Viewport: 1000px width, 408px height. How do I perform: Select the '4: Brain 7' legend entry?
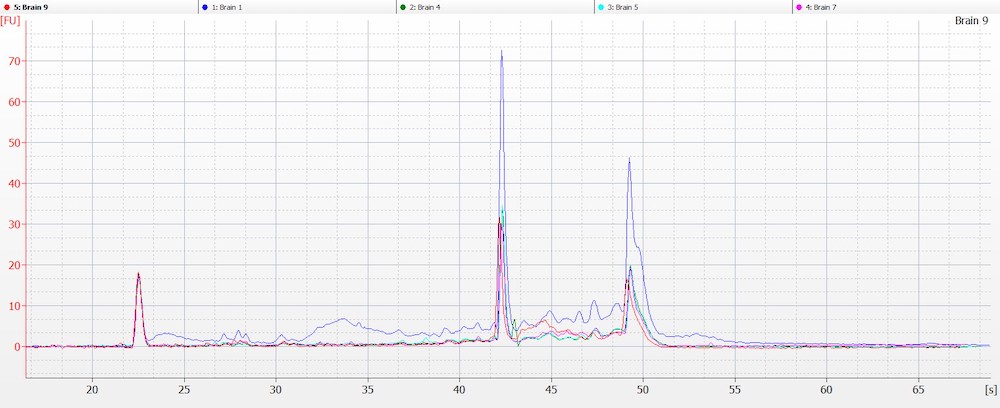coord(895,7)
